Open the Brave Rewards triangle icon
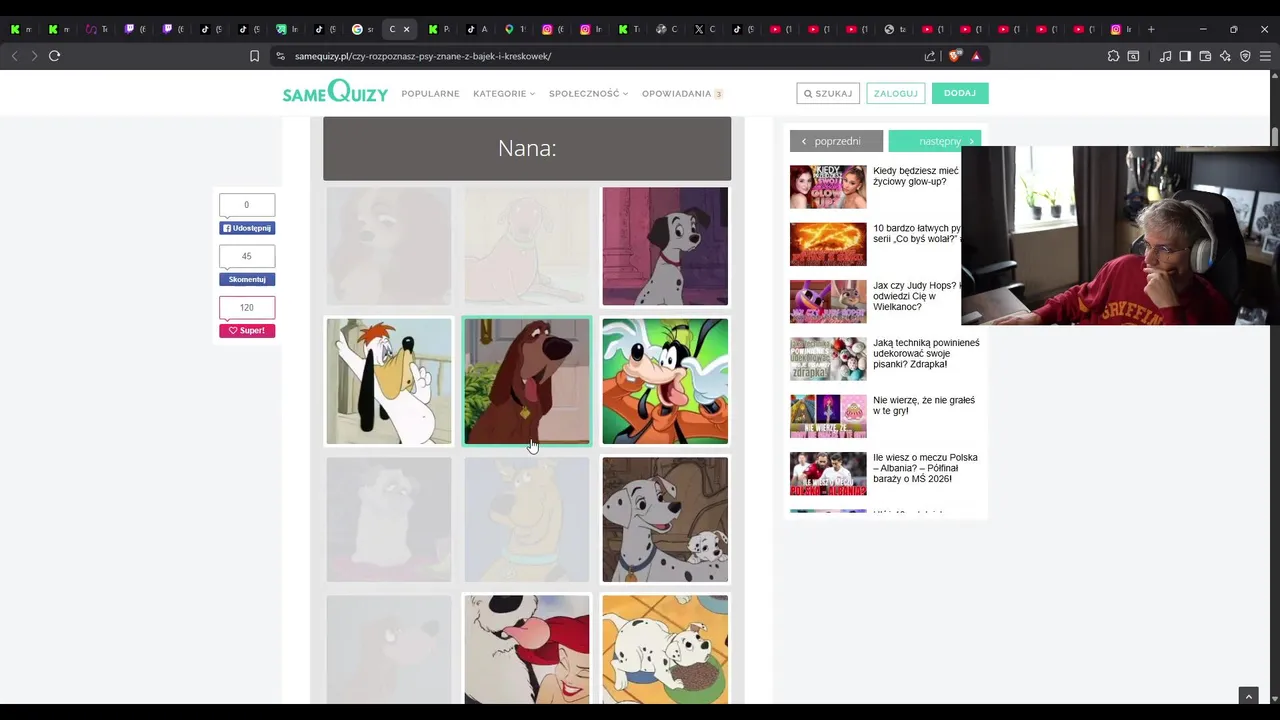 [976, 56]
